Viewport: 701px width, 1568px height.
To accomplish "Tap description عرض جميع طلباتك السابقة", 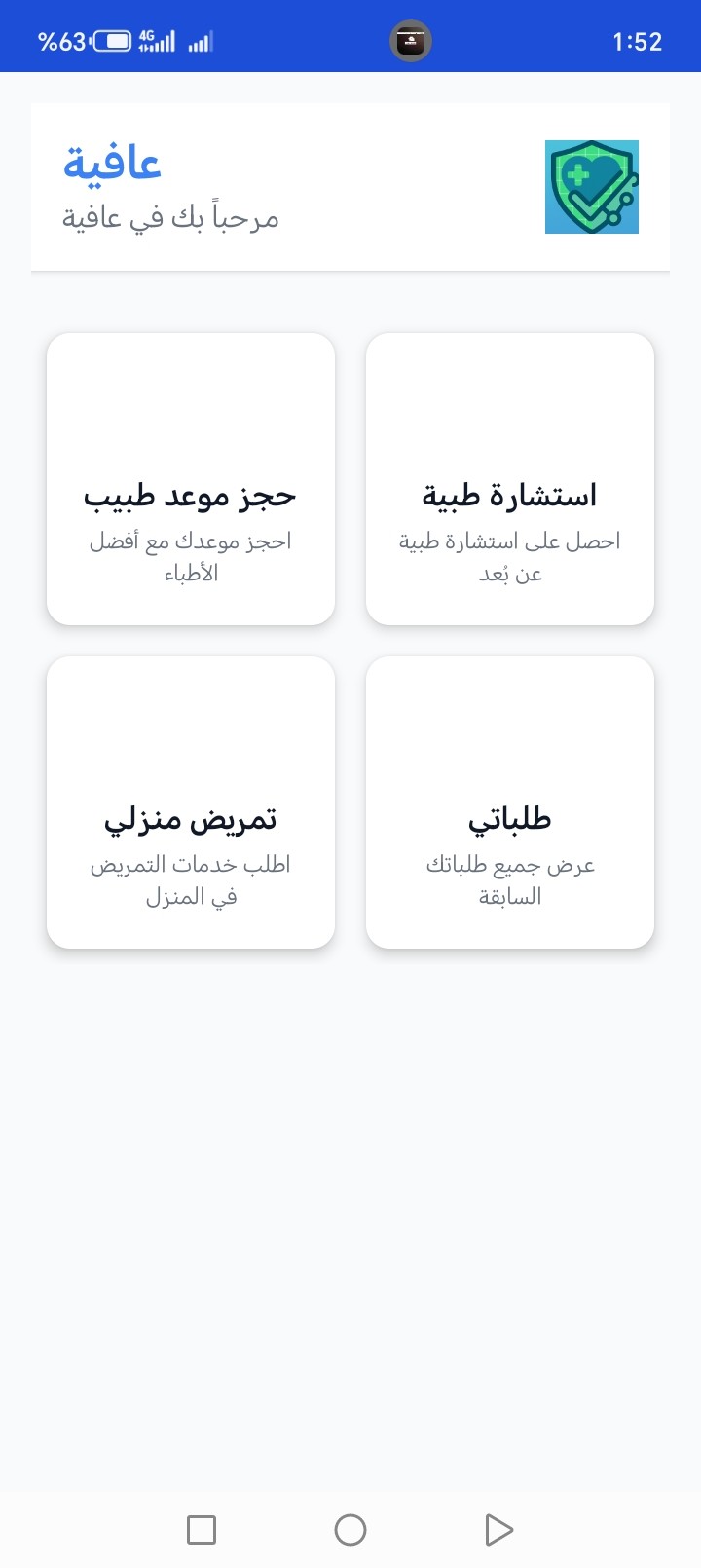I will pos(509,880).
